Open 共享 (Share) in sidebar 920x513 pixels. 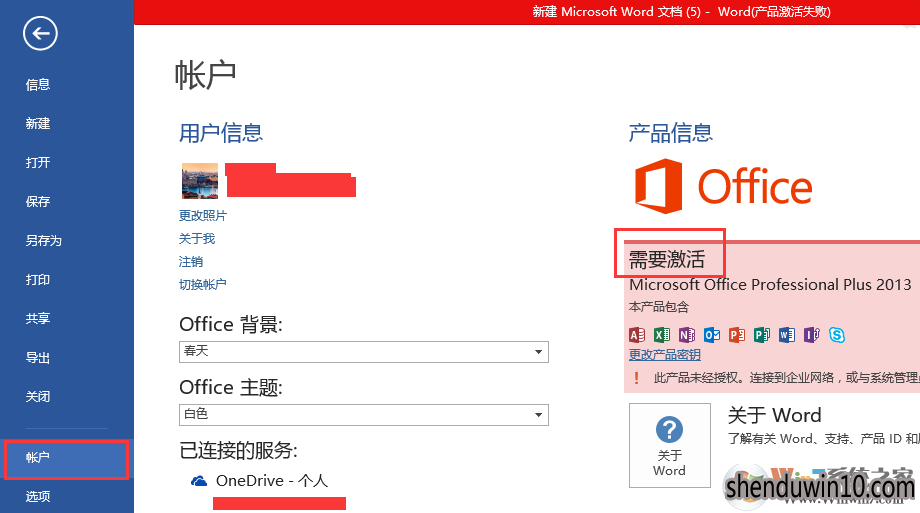(x=38, y=318)
